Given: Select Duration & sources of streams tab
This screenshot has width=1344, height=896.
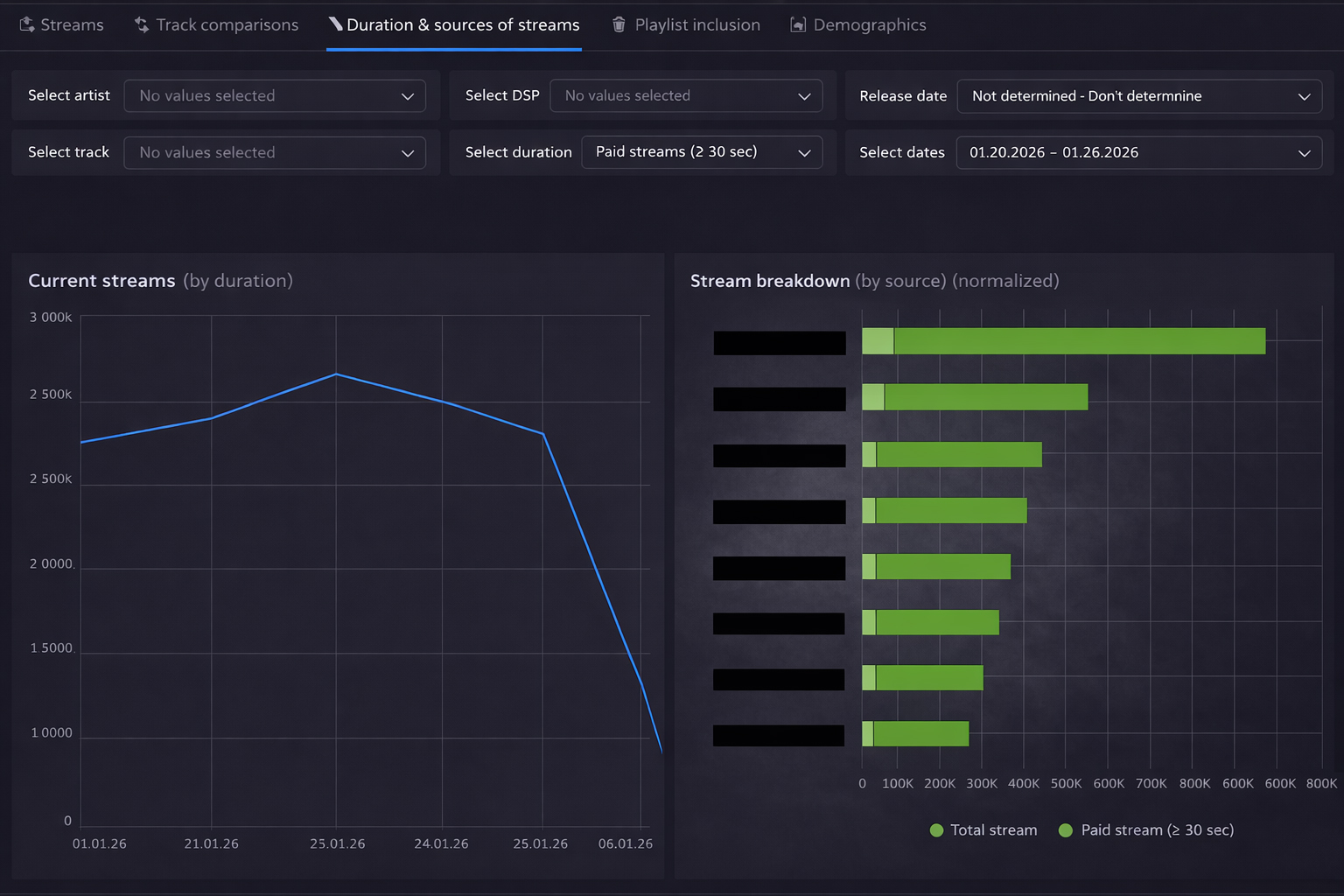Looking at the screenshot, I should click(x=454, y=24).
